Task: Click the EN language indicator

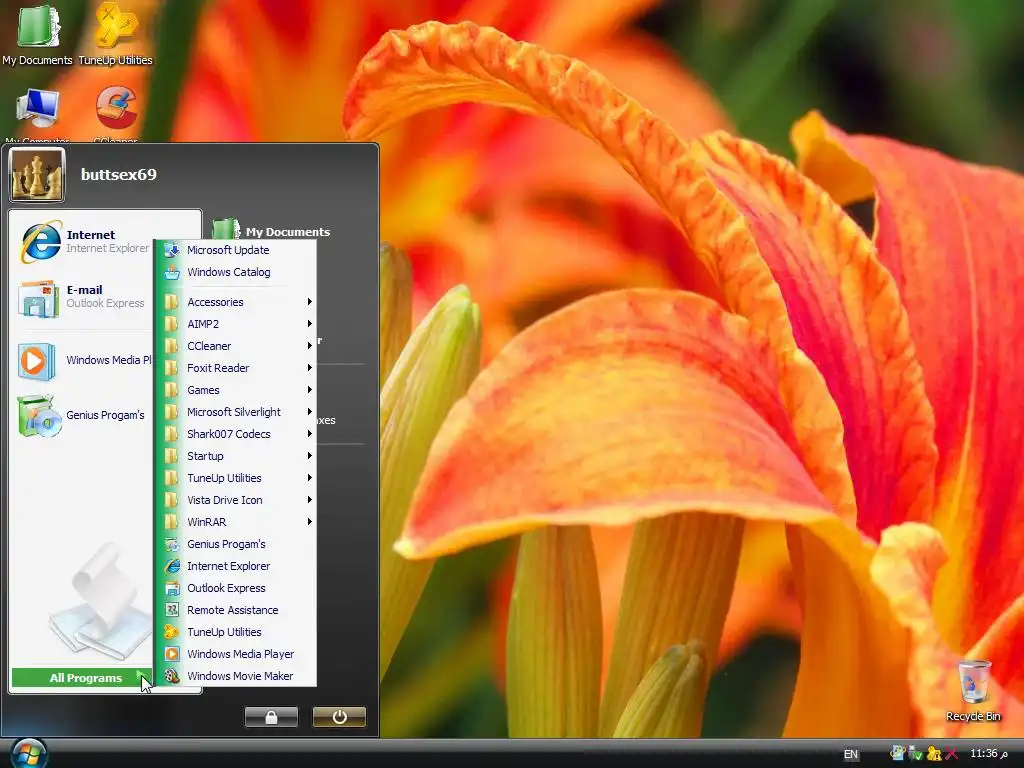Action: tap(850, 754)
